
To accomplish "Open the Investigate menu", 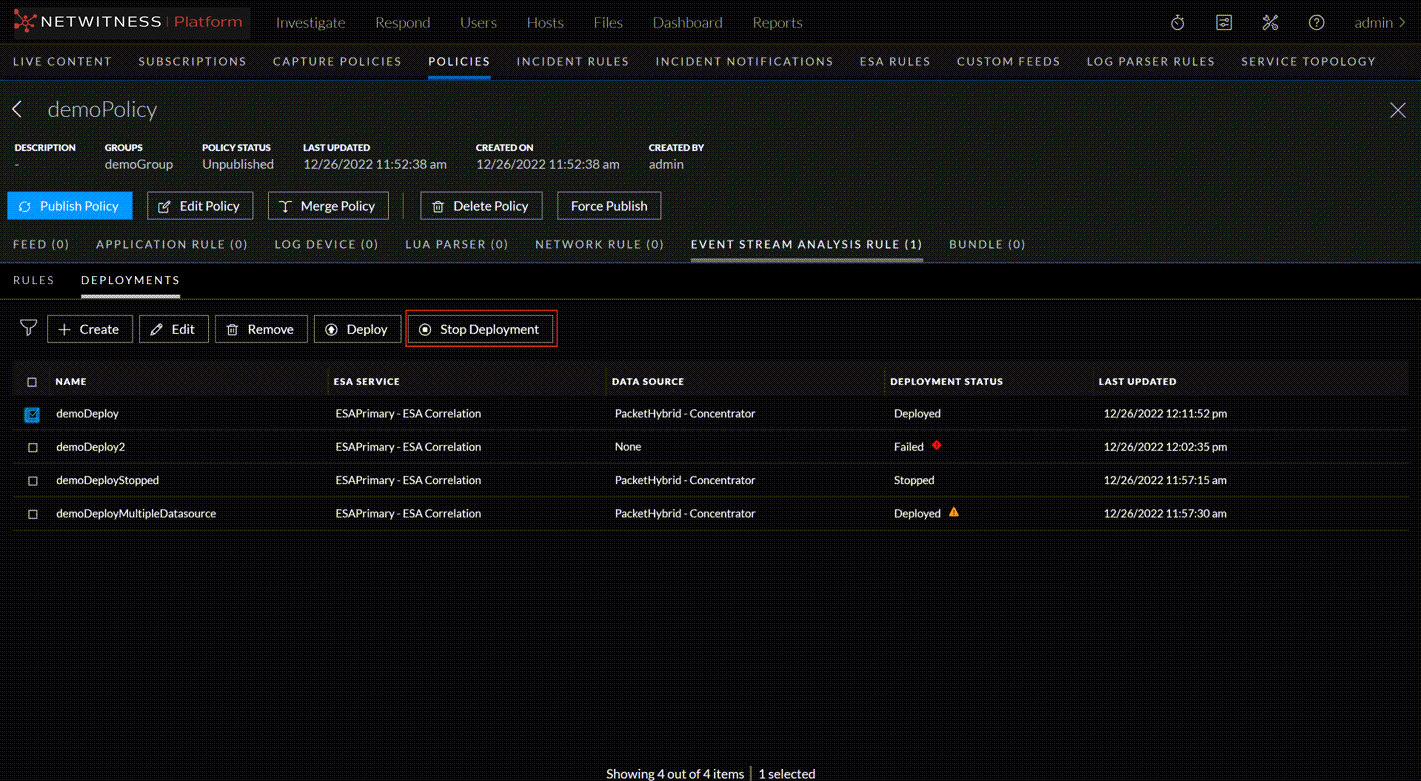I will 310,22.
